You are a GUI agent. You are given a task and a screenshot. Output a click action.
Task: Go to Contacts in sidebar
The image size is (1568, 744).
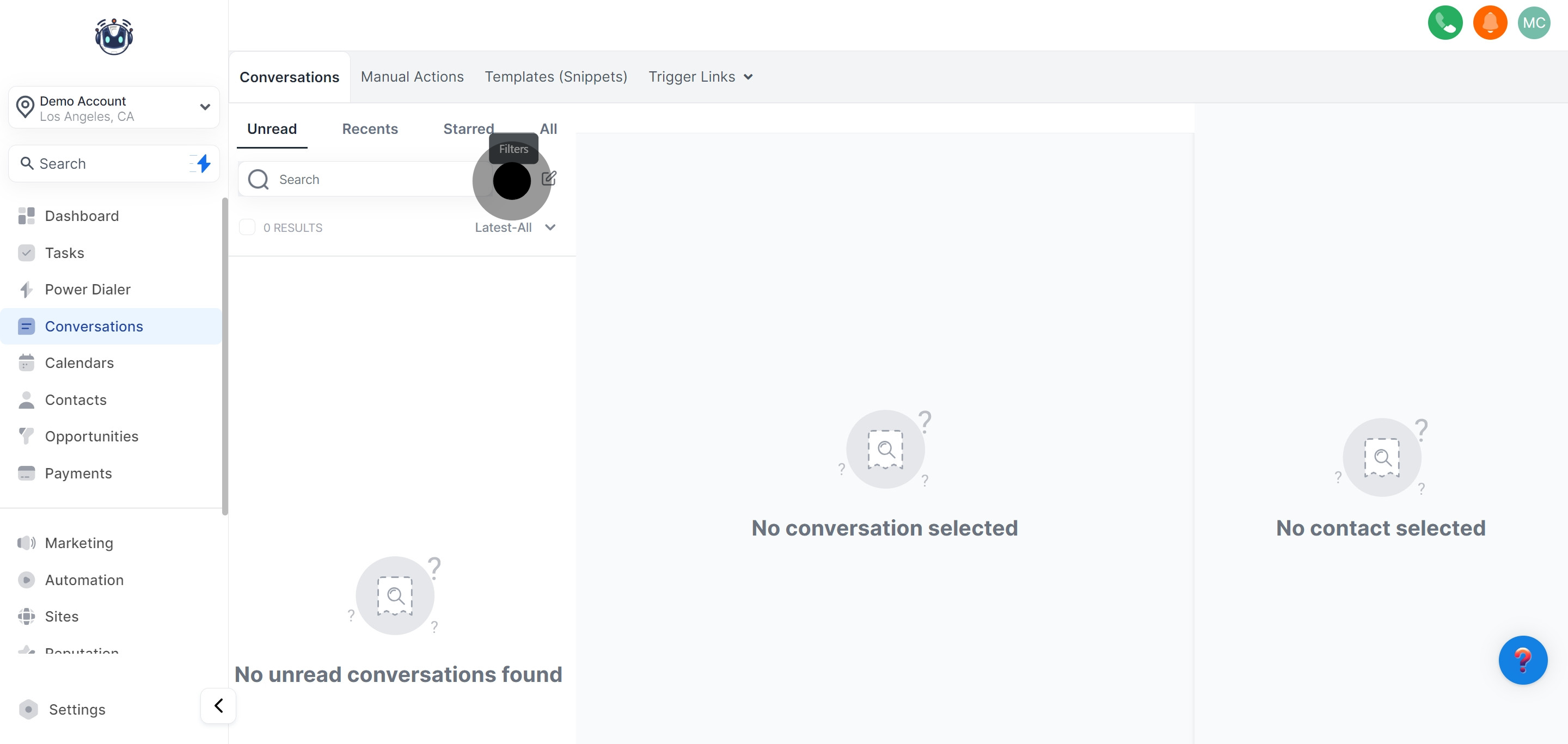click(76, 399)
